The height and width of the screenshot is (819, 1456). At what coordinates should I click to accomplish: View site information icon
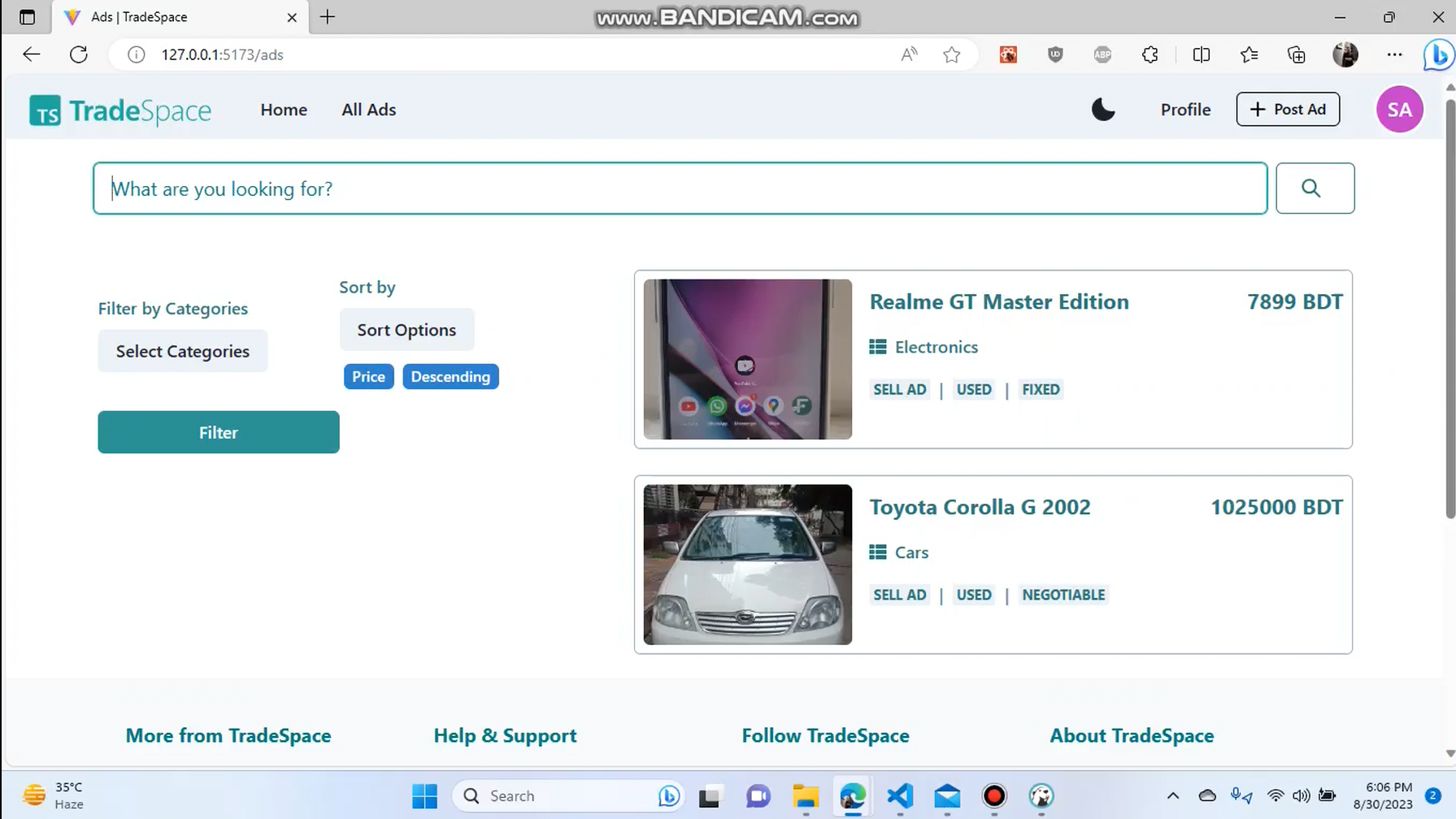[x=137, y=54]
